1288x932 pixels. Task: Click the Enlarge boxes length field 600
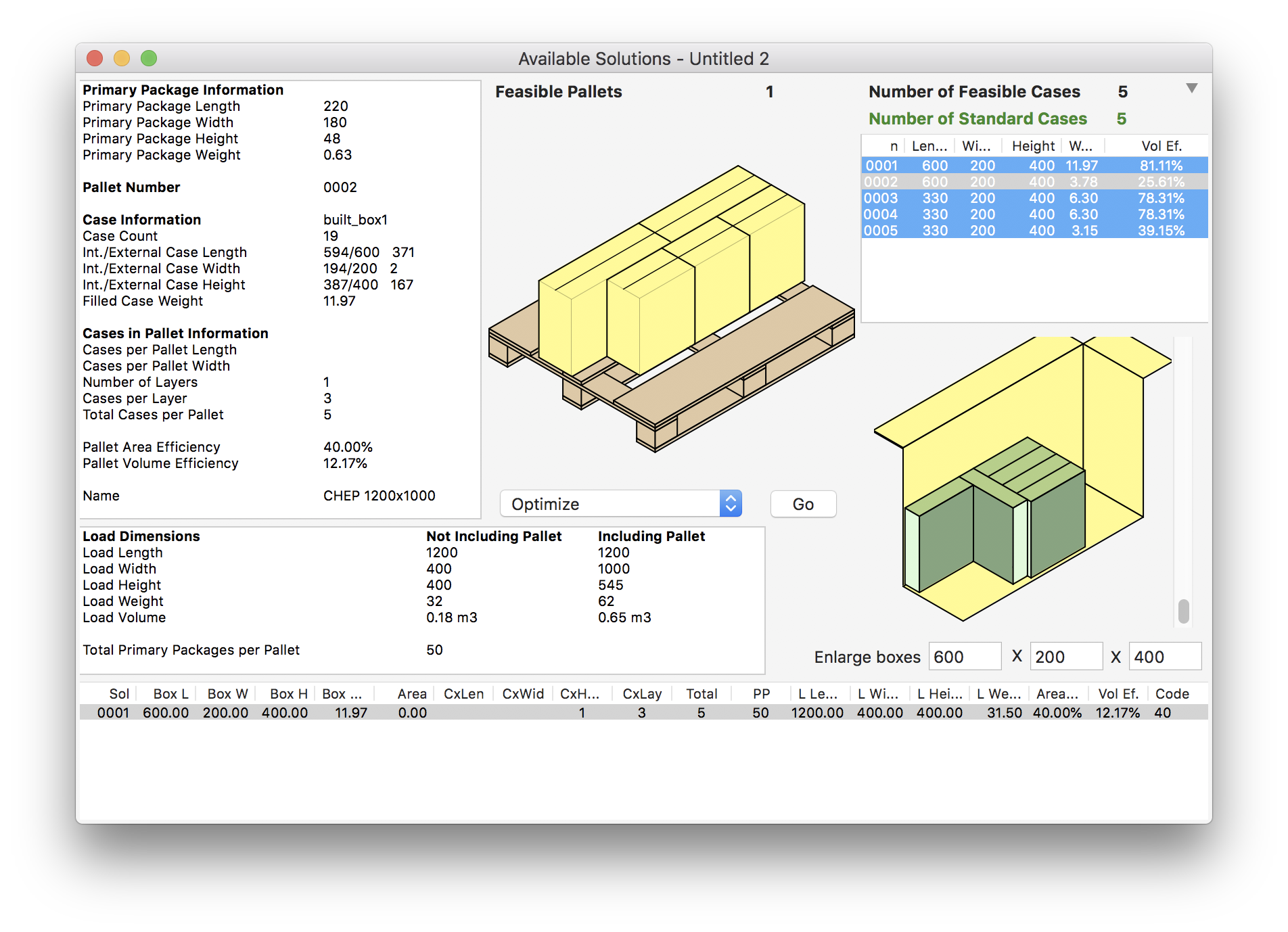[x=965, y=657]
